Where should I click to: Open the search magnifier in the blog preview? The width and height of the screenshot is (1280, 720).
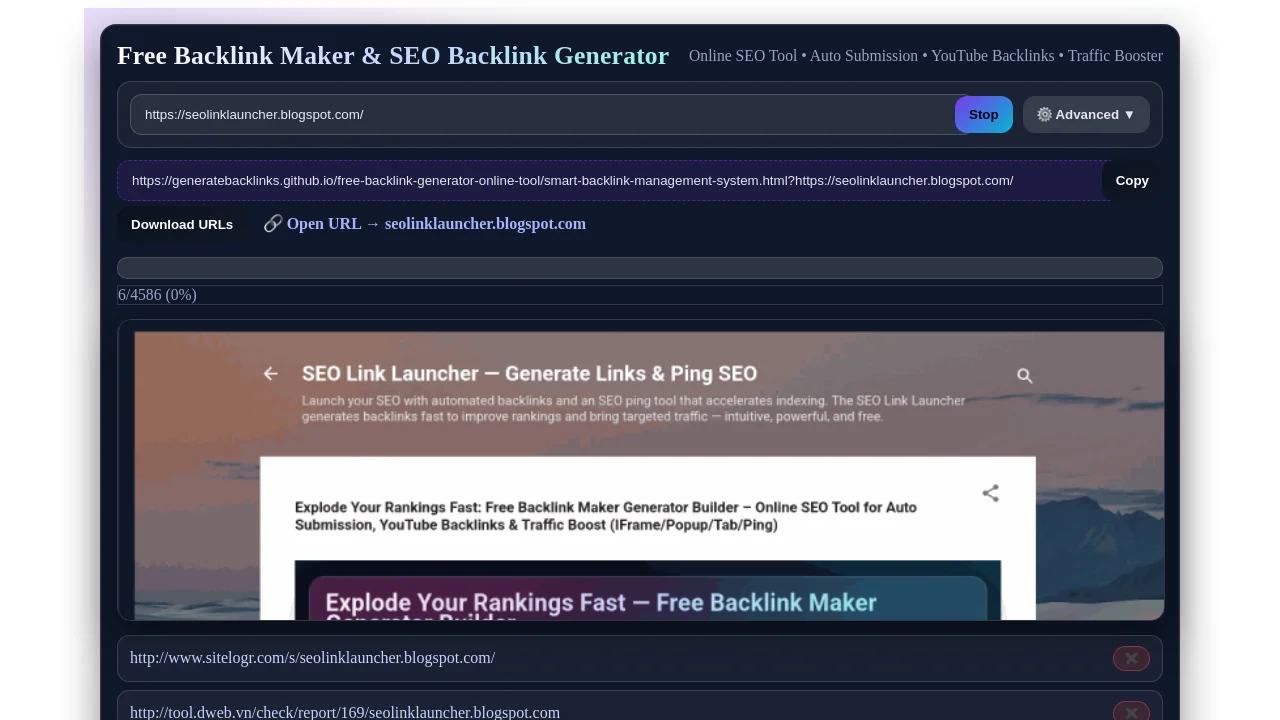1024,375
